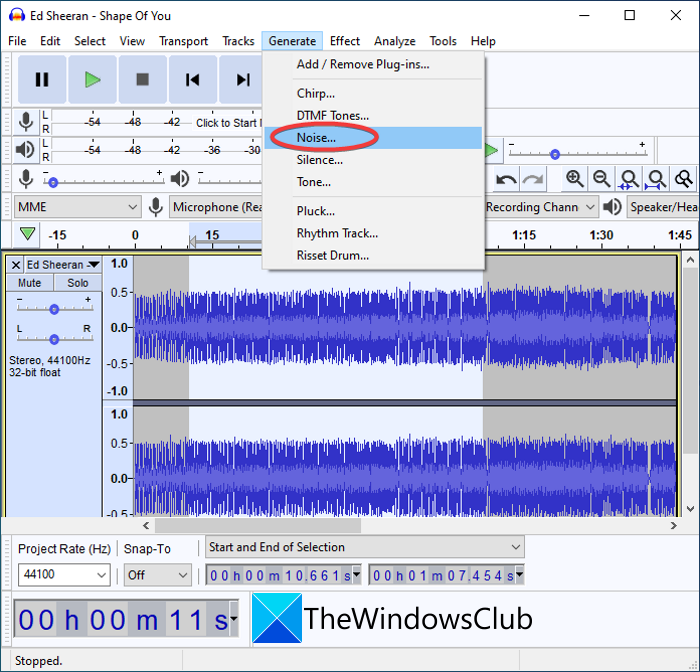
Task: Click the Redo arrow icon
Action: [x=533, y=179]
